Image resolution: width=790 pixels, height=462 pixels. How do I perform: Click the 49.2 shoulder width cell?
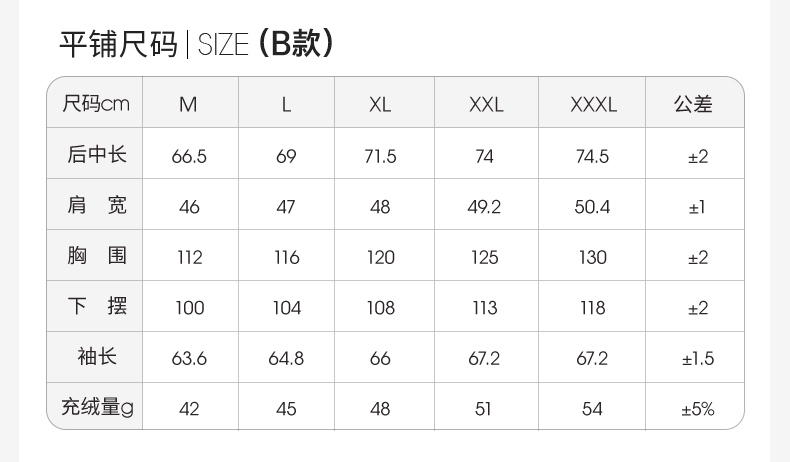pos(484,207)
